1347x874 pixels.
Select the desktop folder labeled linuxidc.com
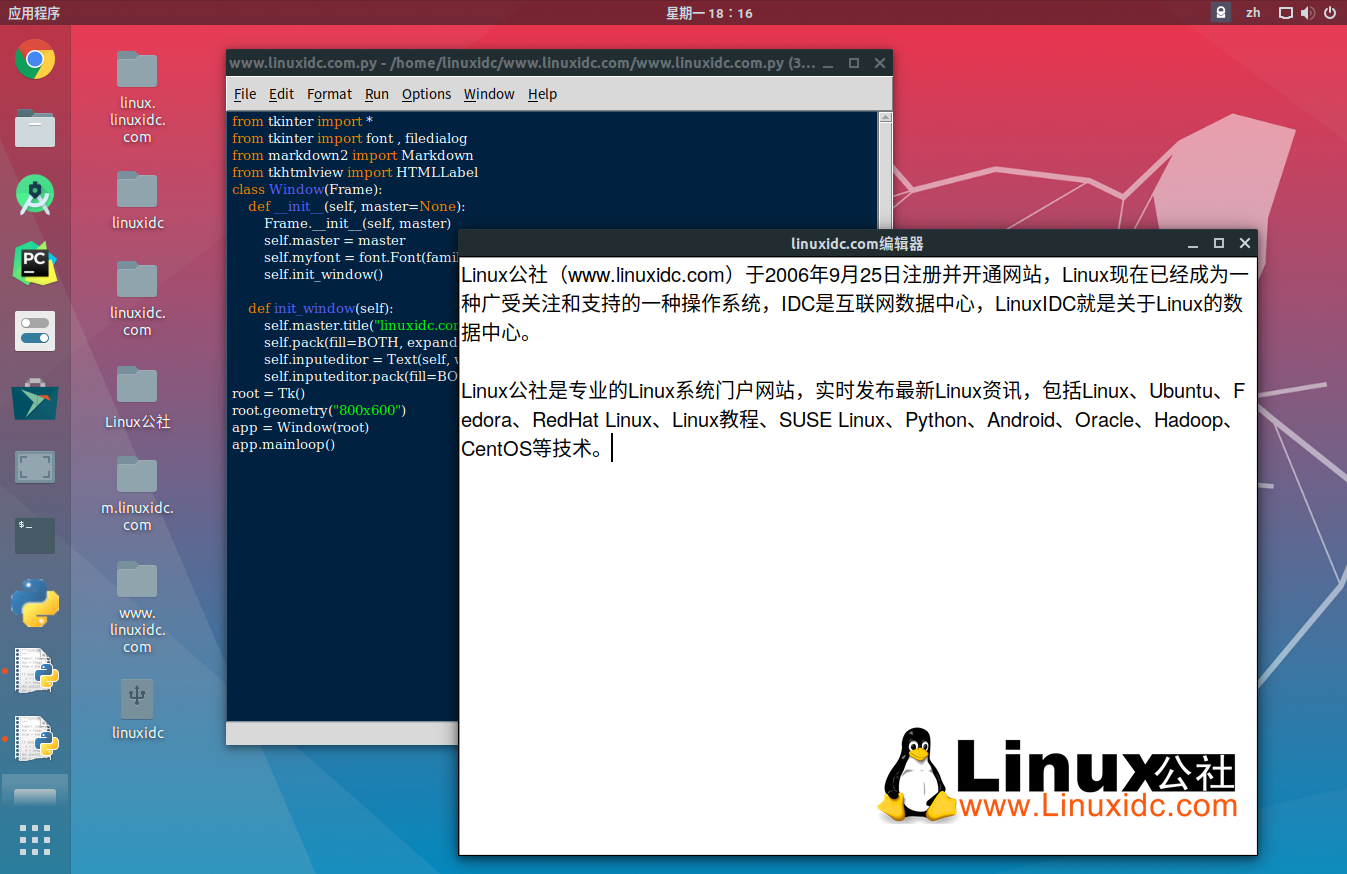pos(137,298)
